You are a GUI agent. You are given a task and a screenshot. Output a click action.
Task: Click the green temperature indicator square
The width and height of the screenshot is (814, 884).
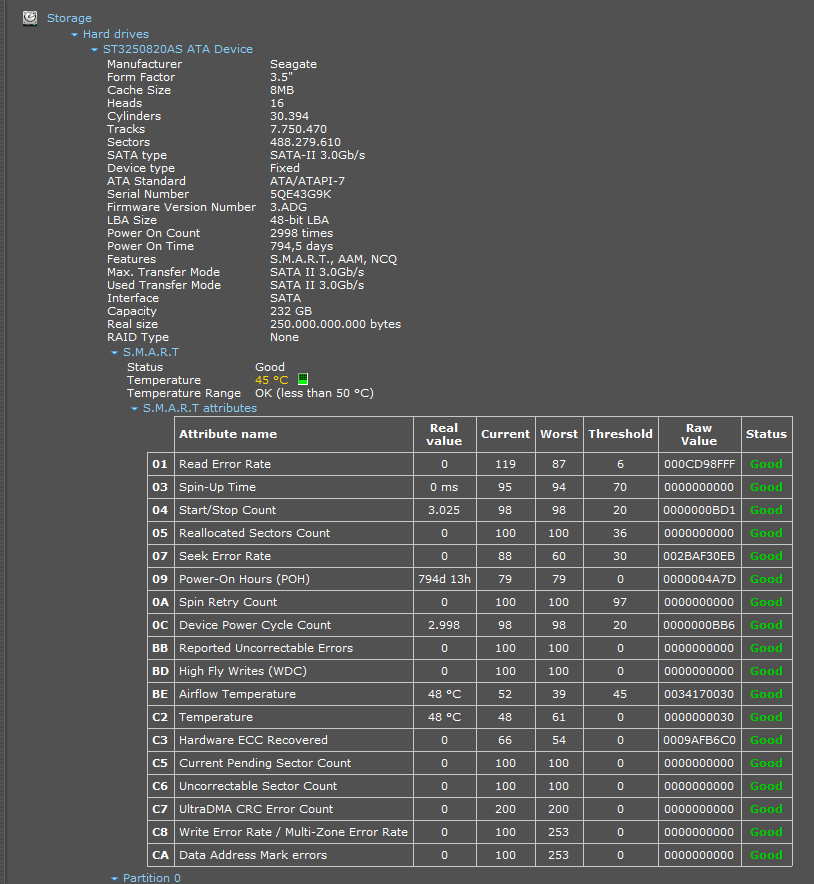pos(303,380)
